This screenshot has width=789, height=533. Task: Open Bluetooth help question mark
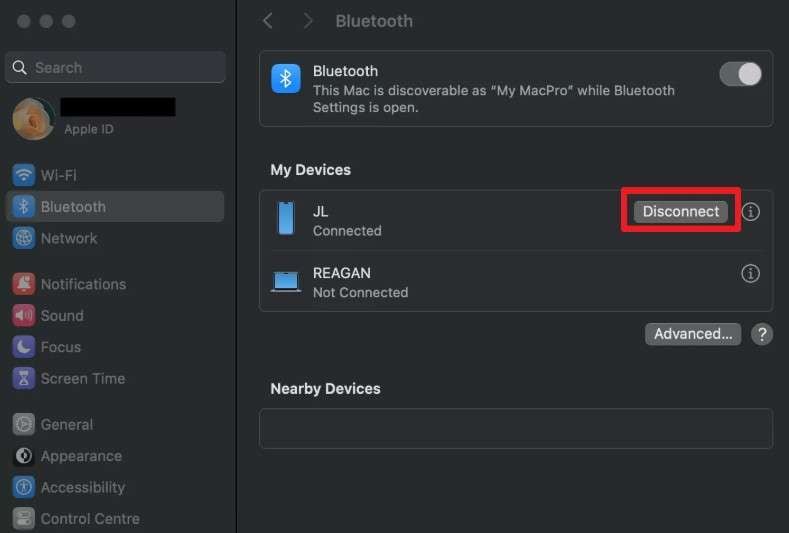coord(762,334)
